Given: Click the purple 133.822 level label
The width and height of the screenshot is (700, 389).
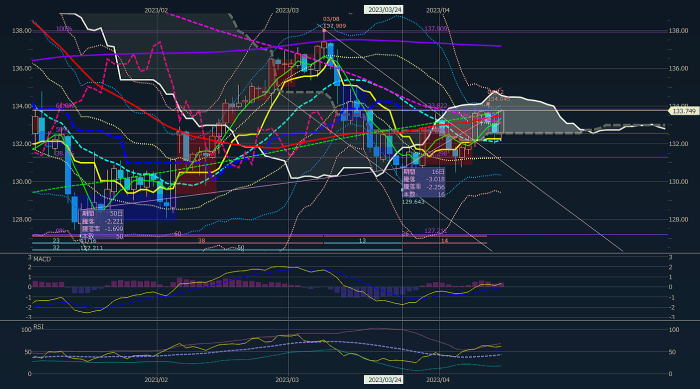Looking at the screenshot, I should [x=435, y=105].
